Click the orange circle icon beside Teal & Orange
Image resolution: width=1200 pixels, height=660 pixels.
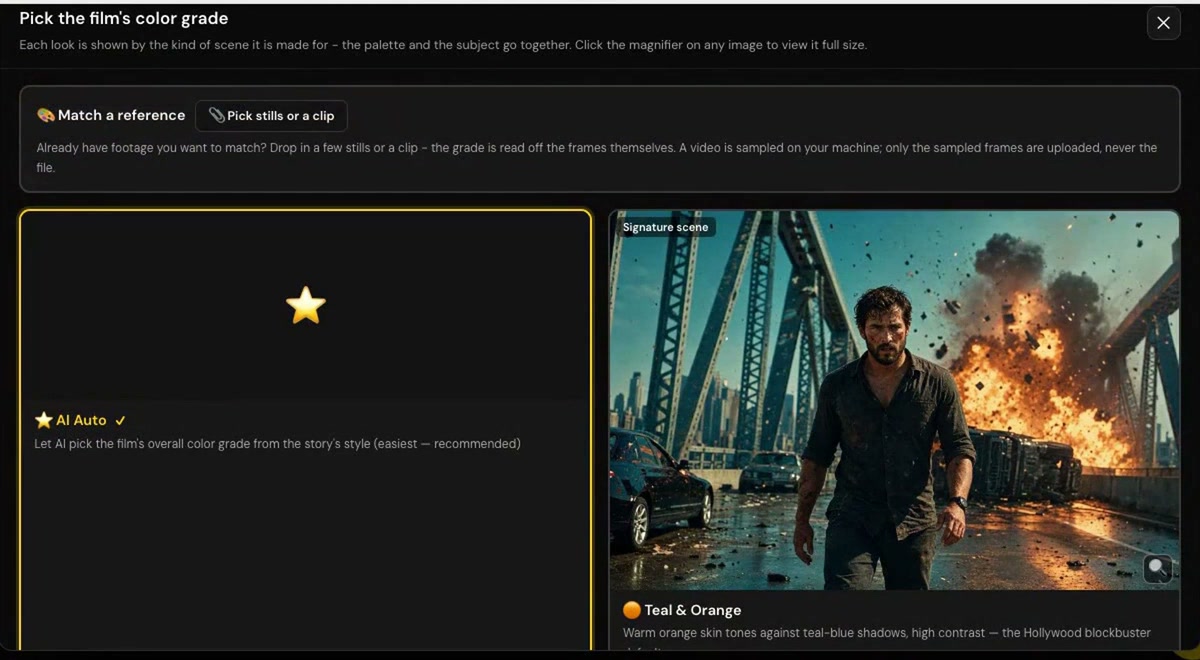click(x=632, y=610)
